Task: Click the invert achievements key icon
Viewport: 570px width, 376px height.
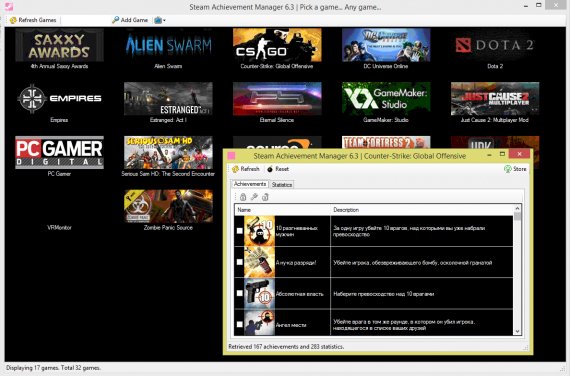Action: tap(254, 197)
